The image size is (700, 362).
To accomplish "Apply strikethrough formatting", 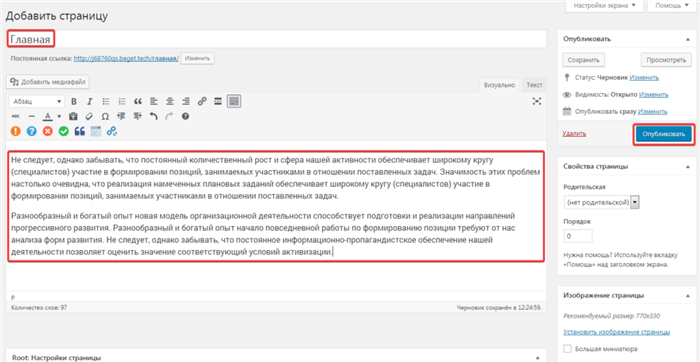I will coord(16,117).
